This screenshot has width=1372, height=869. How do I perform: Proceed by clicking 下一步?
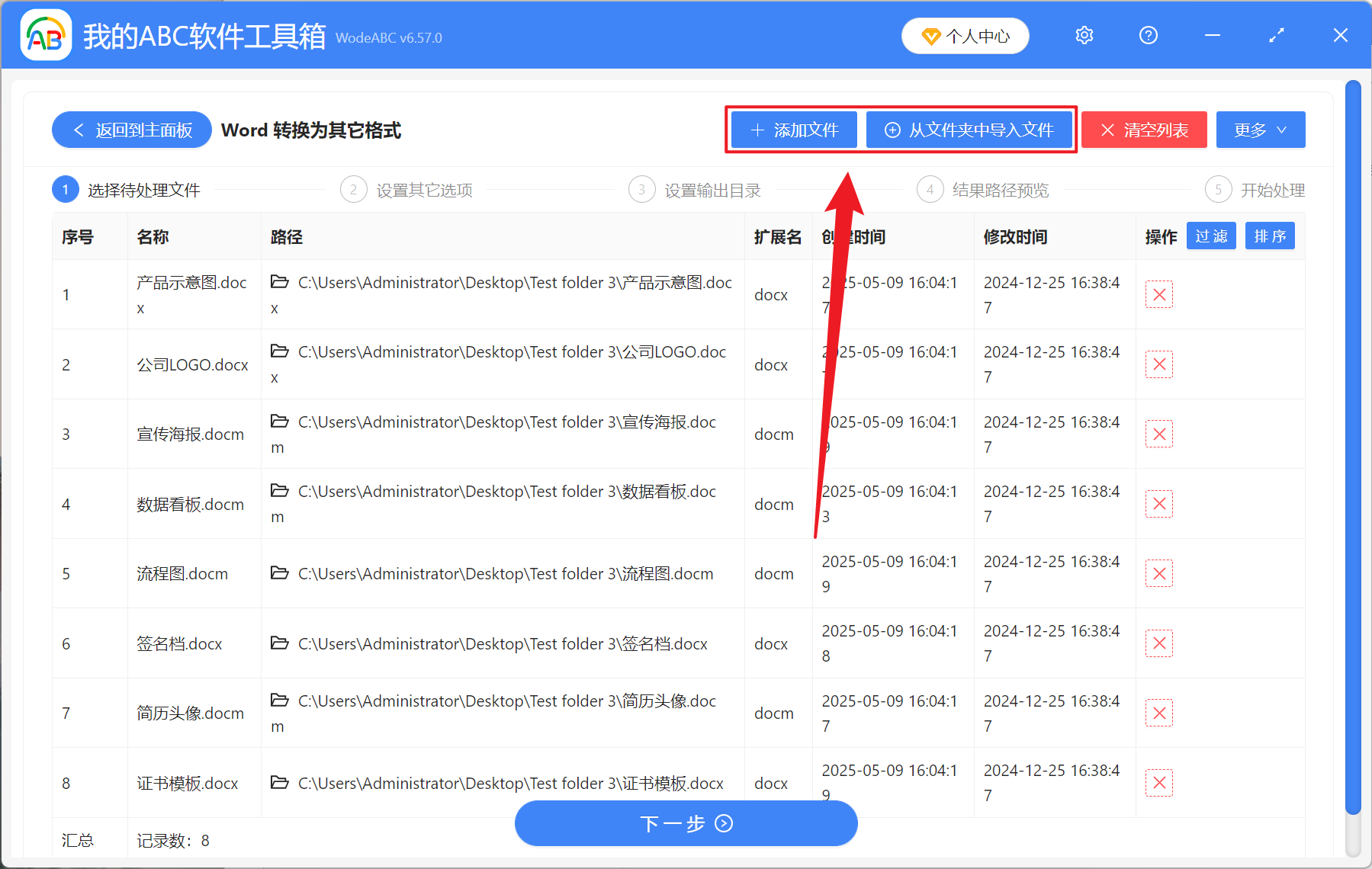(686, 823)
